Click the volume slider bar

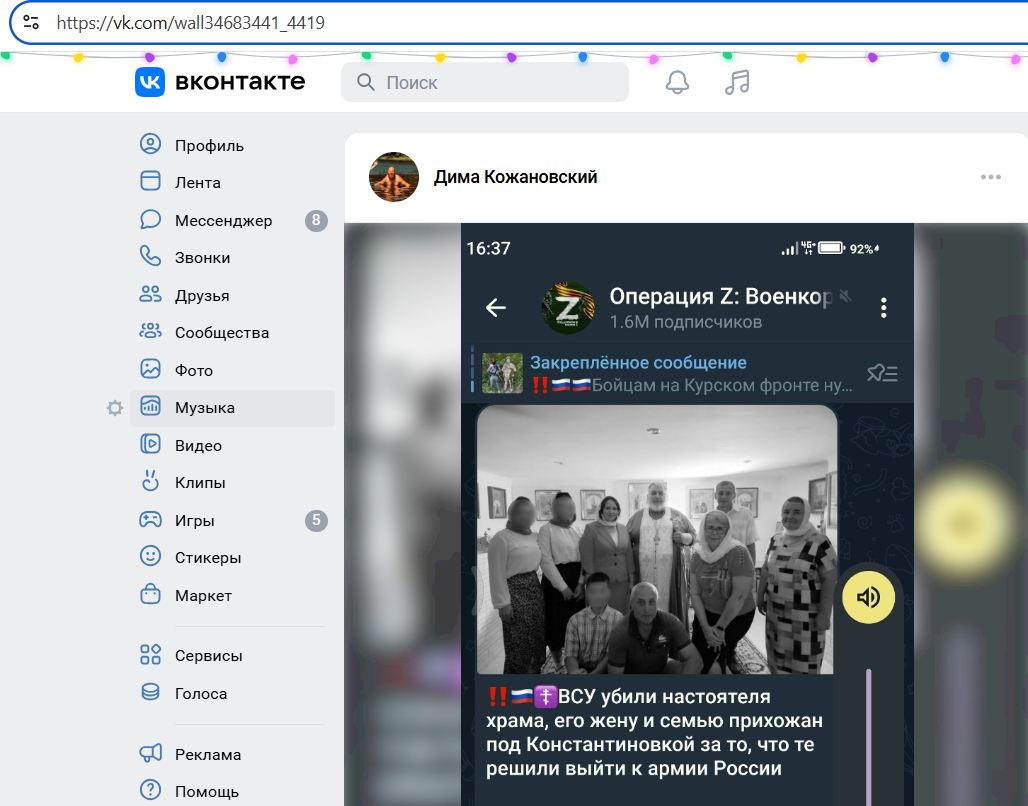868,730
